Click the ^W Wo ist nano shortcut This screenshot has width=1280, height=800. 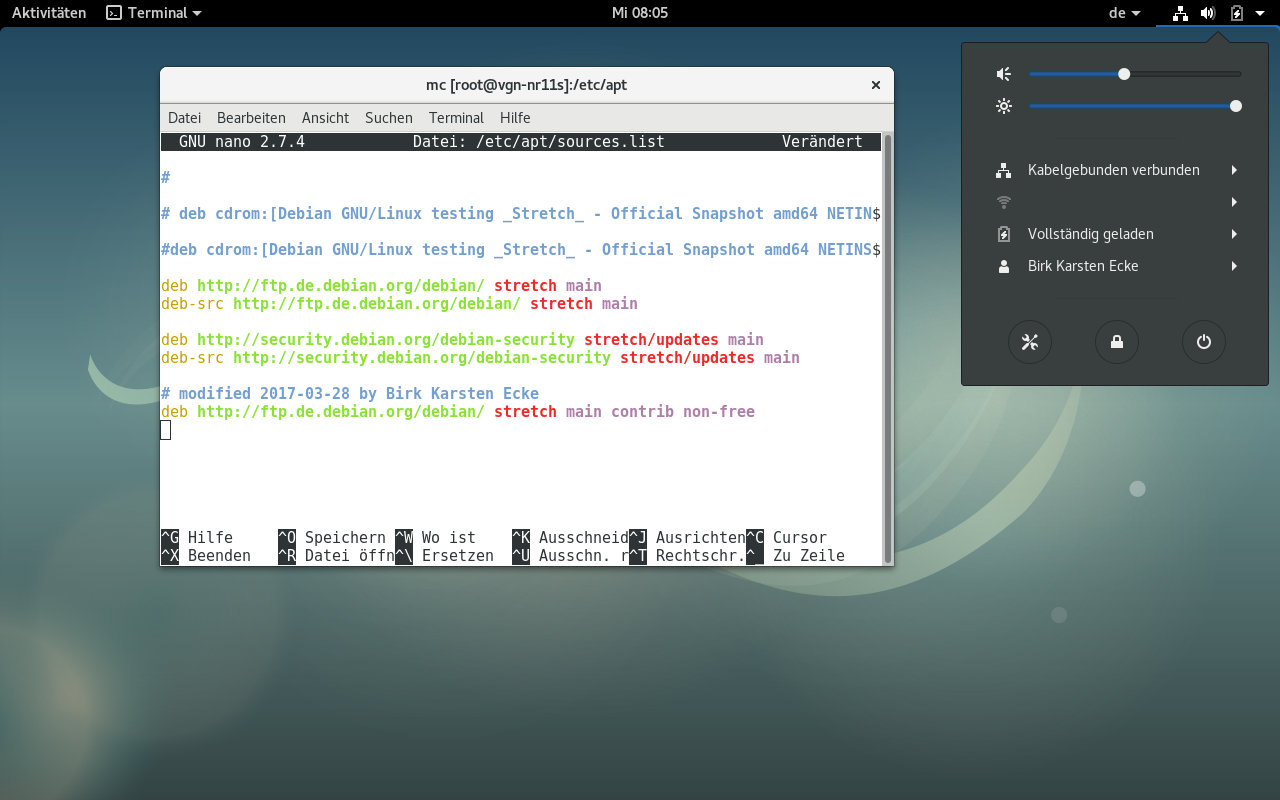click(435, 538)
